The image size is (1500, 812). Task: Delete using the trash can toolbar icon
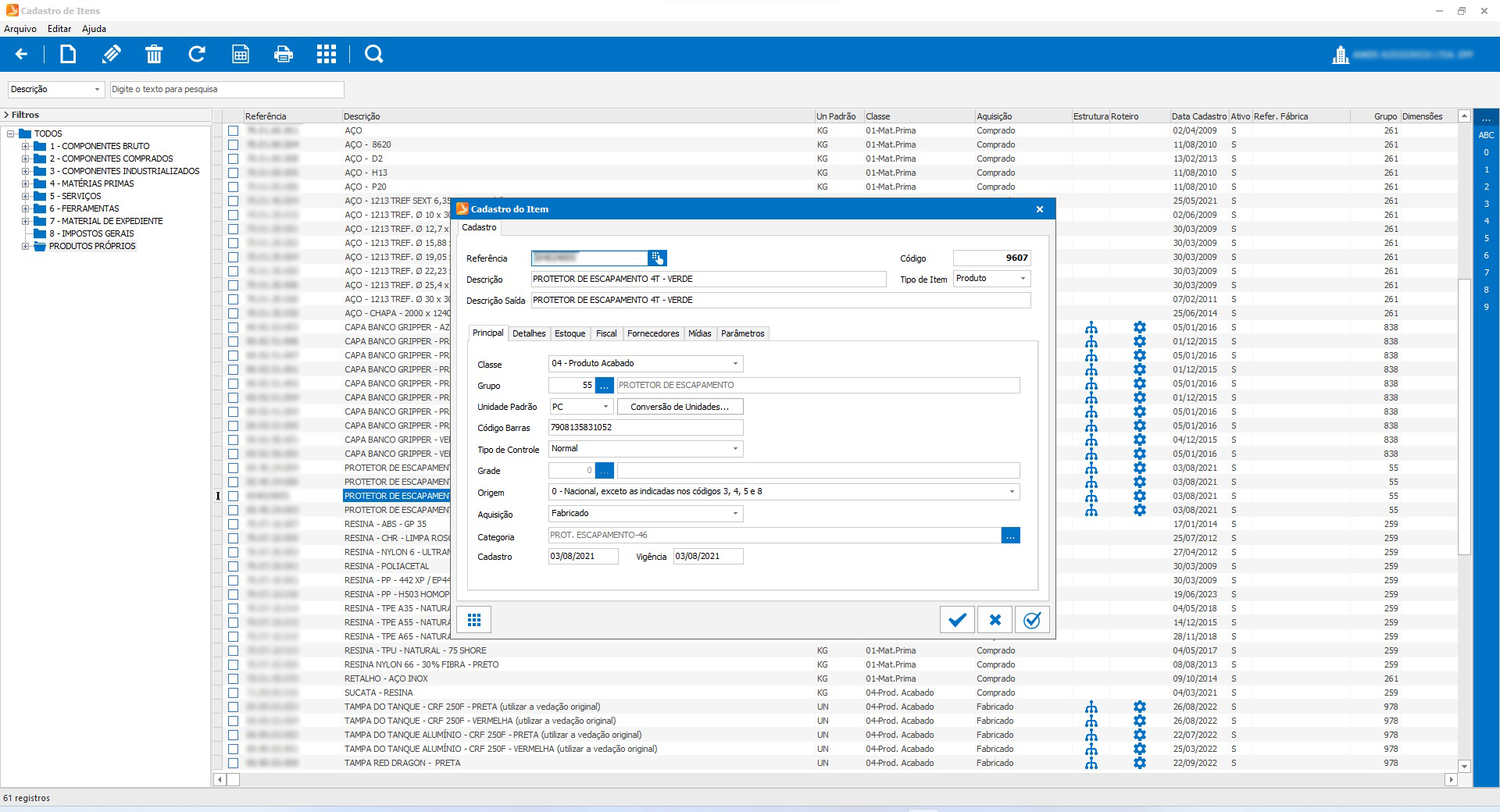point(154,54)
